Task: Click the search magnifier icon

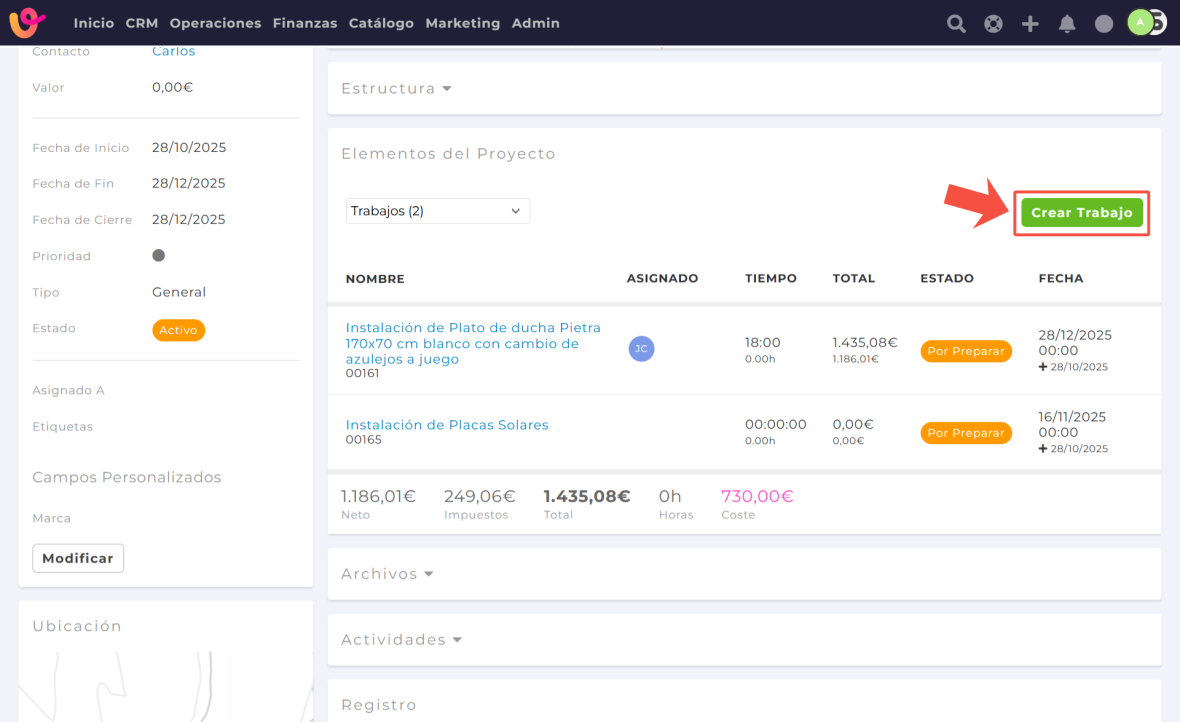Action: (x=956, y=23)
